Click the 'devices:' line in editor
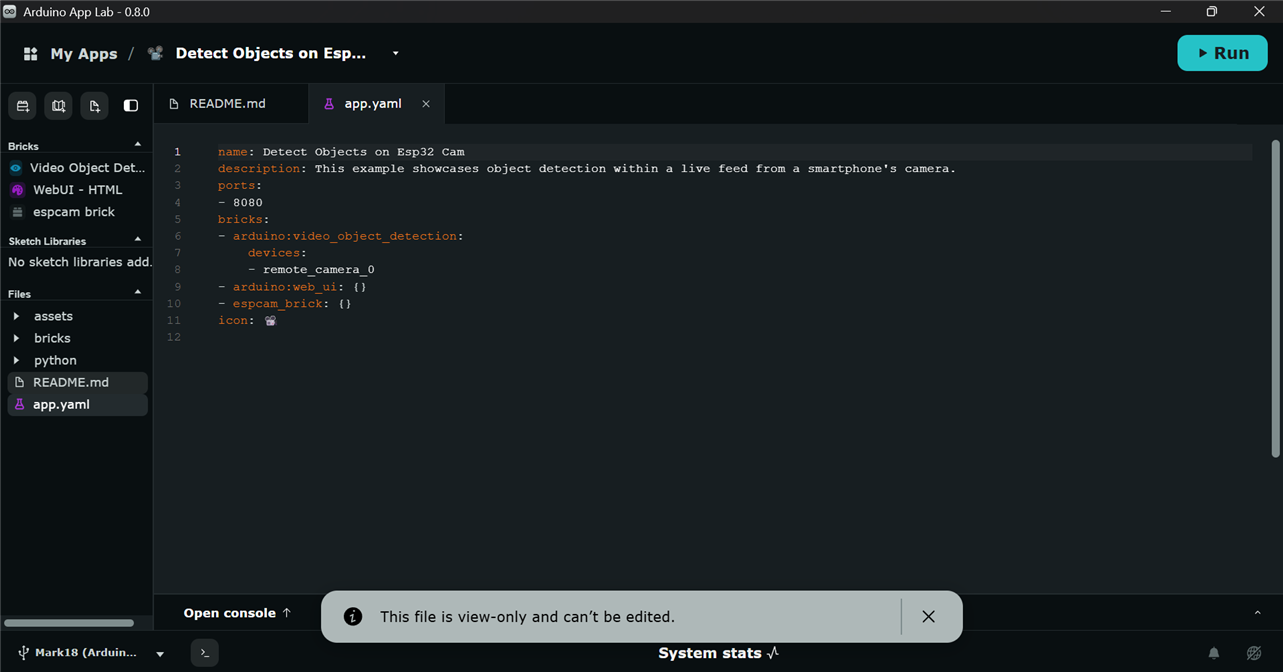The height and width of the screenshot is (672, 1283). [x=278, y=253]
